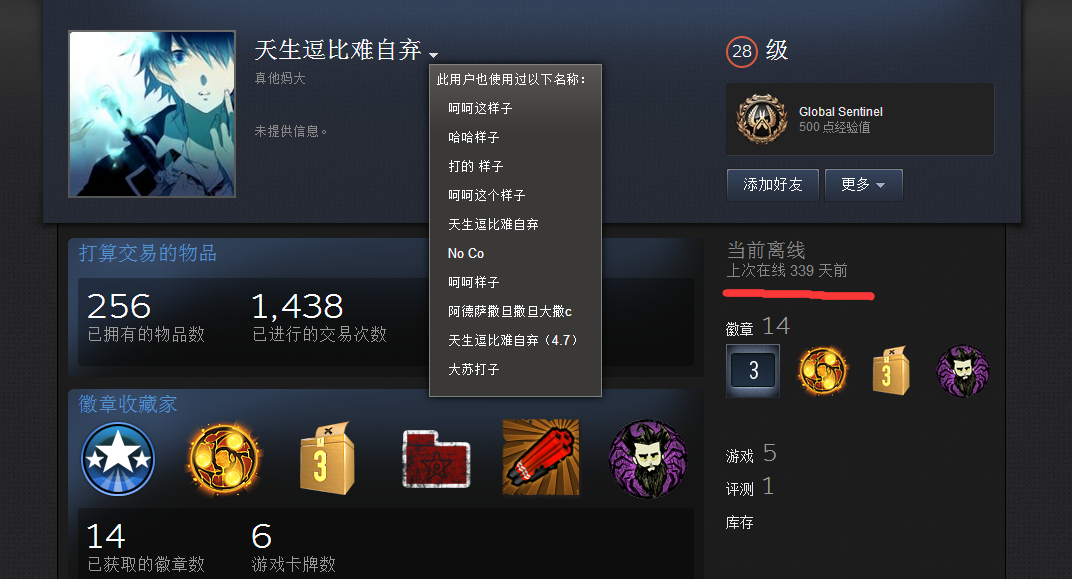1072x579 pixels.
Task: Select No Co in the name history
Action: point(466,254)
